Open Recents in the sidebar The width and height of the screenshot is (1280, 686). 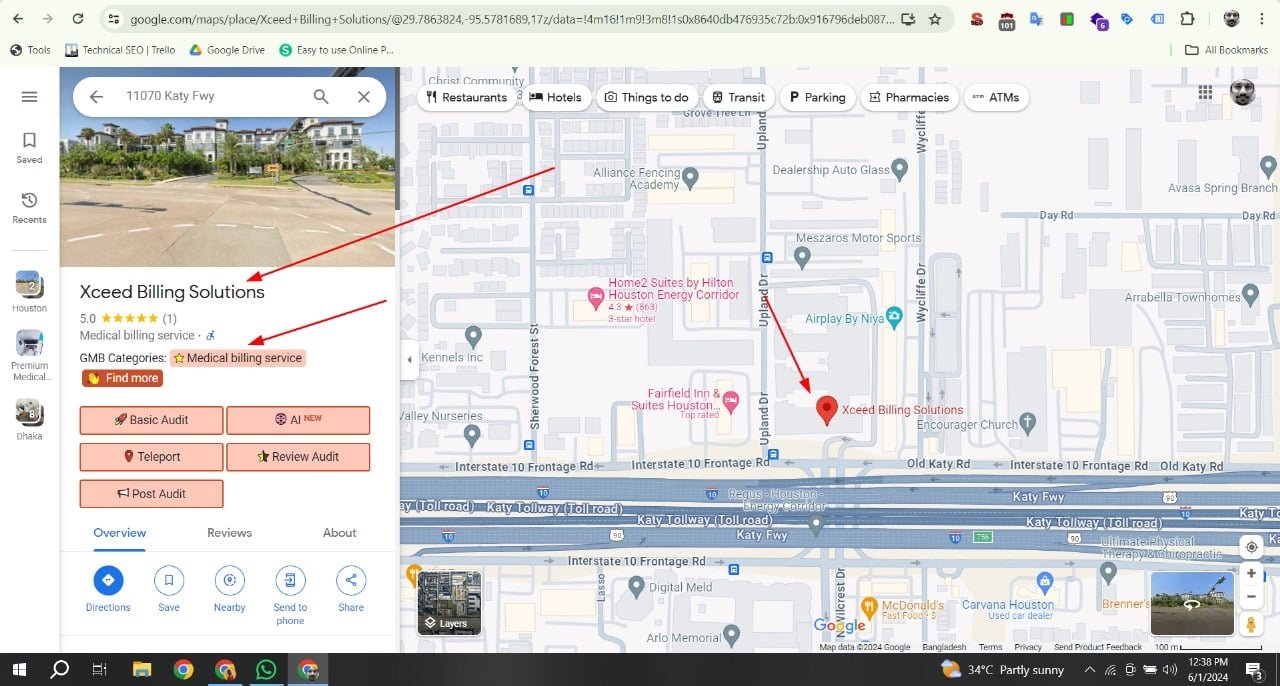29,208
